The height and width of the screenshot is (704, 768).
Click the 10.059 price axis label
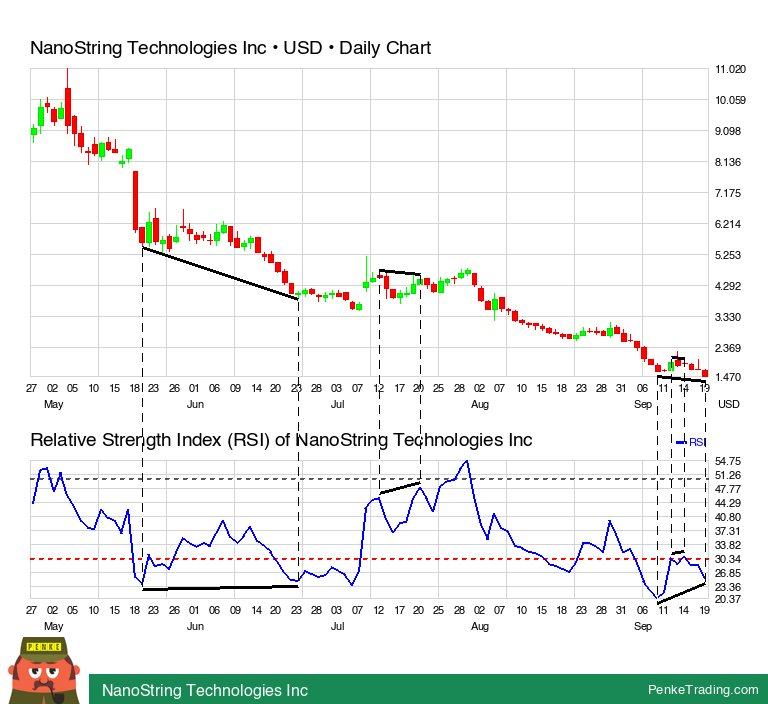click(730, 100)
